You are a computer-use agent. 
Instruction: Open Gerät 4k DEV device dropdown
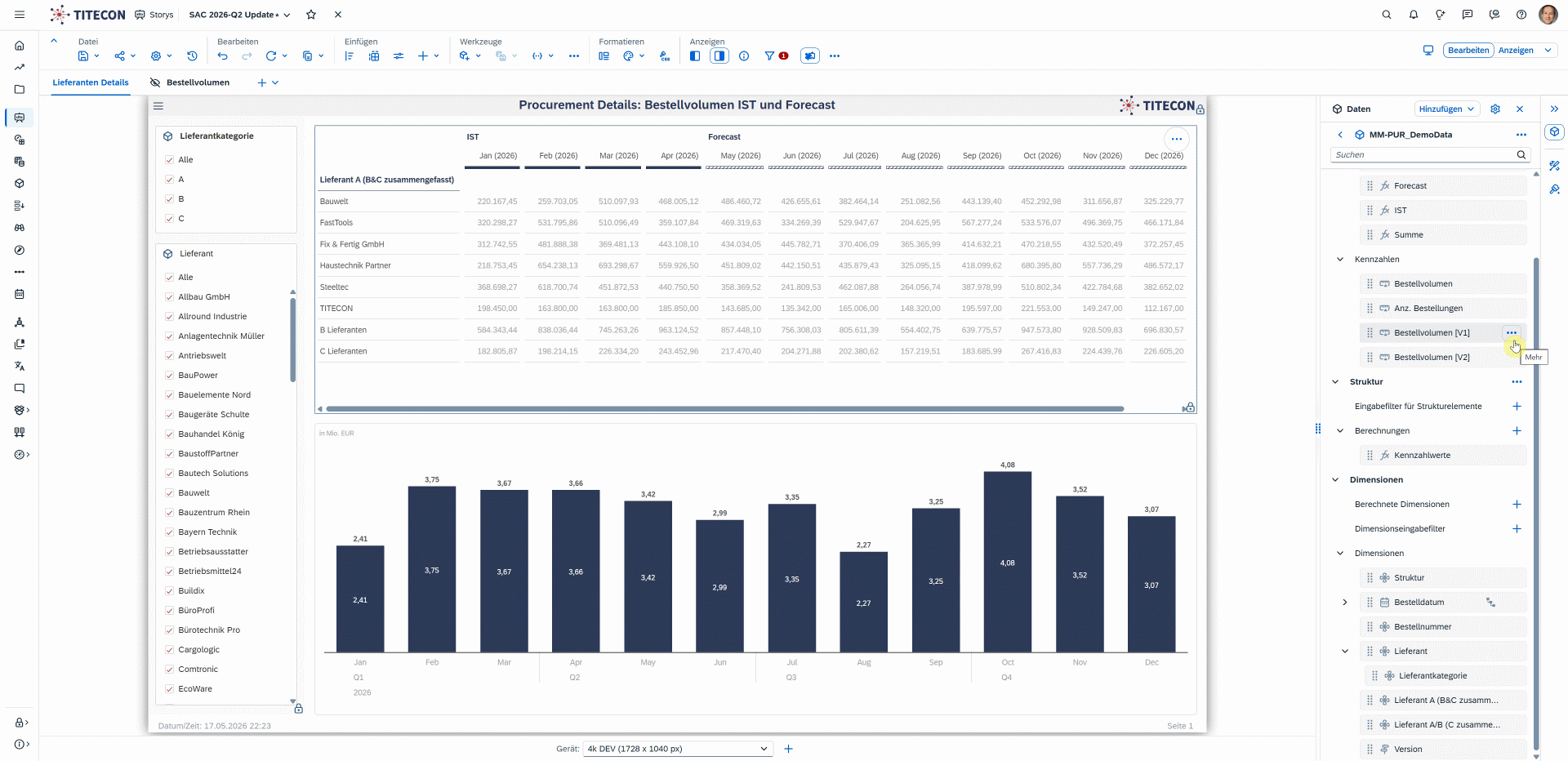point(678,749)
